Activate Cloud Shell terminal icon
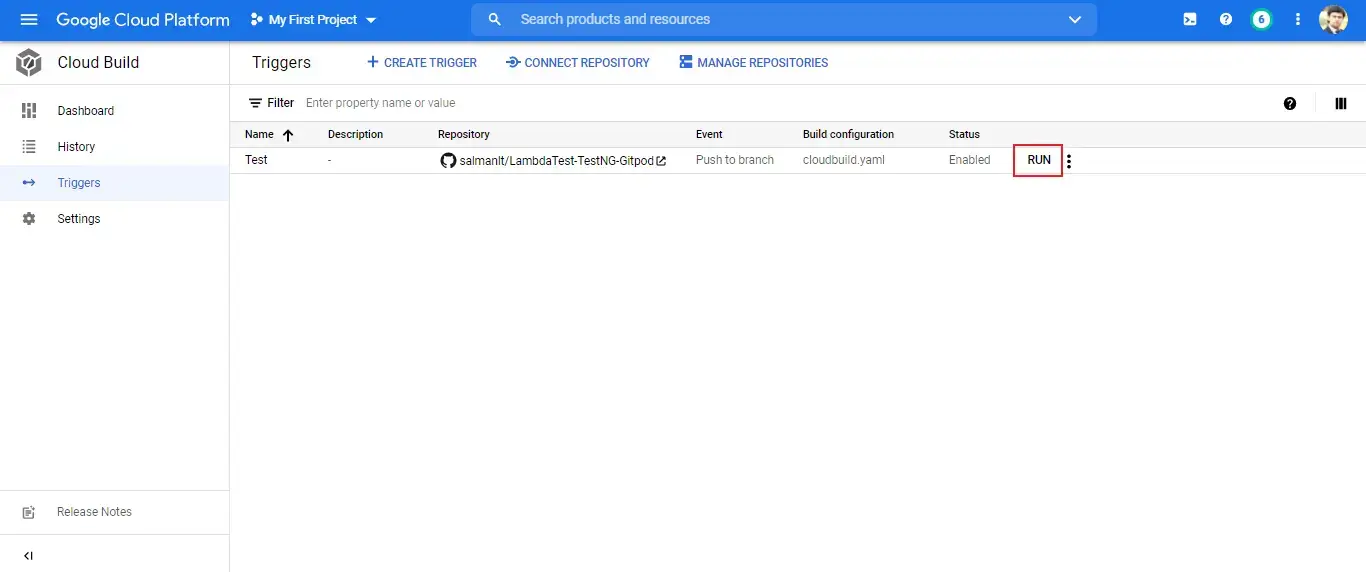The image size is (1366, 572). tap(1190, 19)
